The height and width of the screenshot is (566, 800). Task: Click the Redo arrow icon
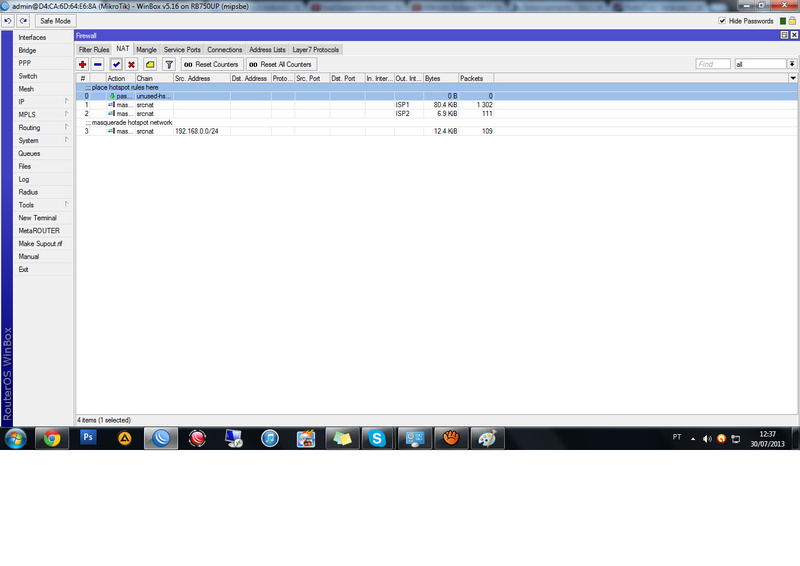point(23,21)
